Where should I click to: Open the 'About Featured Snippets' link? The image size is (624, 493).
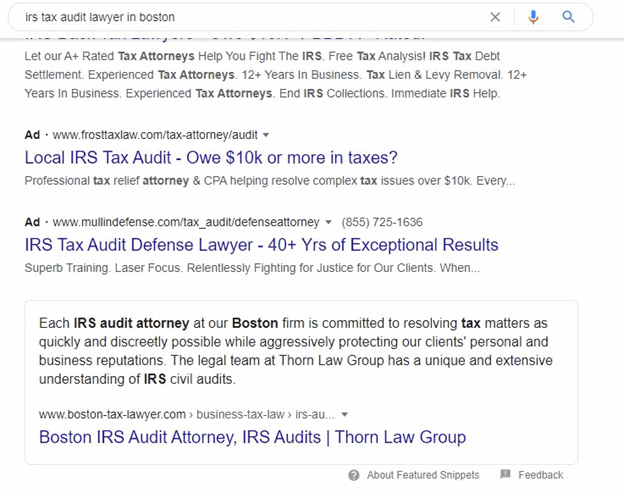423,475
